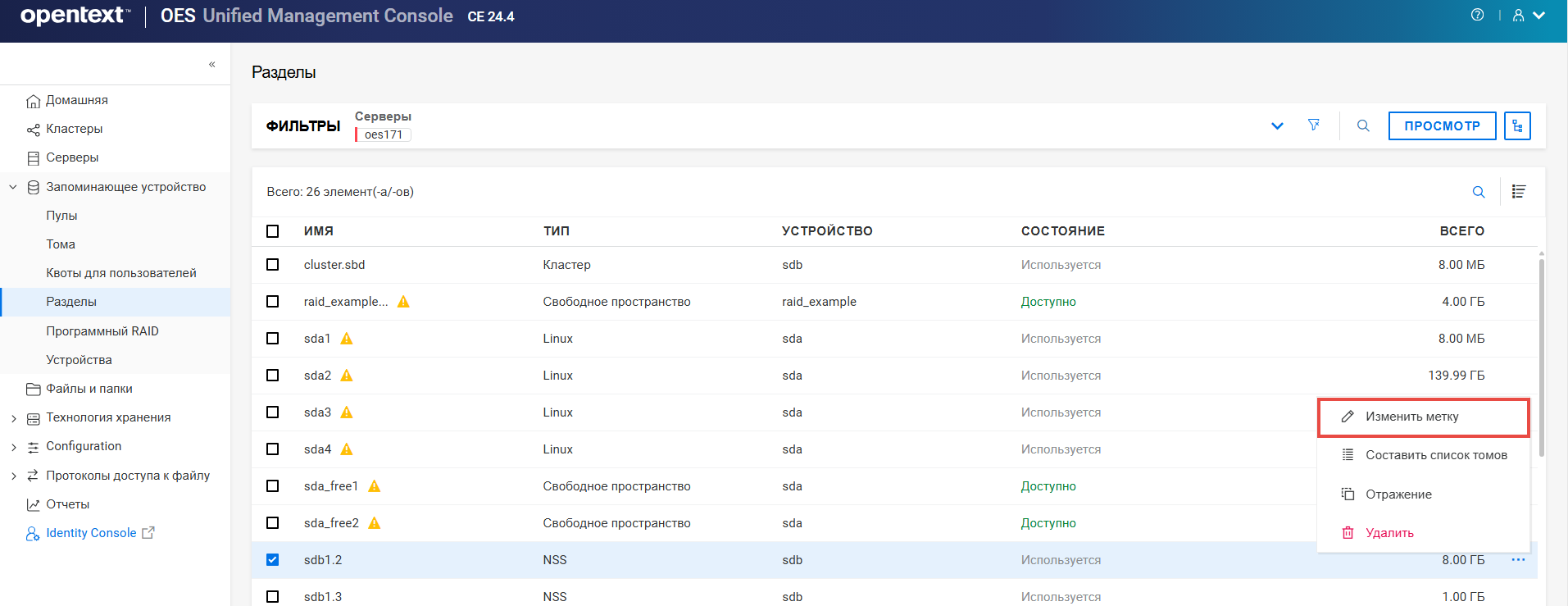
Task: Click the warning icon next to sda1
Action: pos(347,339)
